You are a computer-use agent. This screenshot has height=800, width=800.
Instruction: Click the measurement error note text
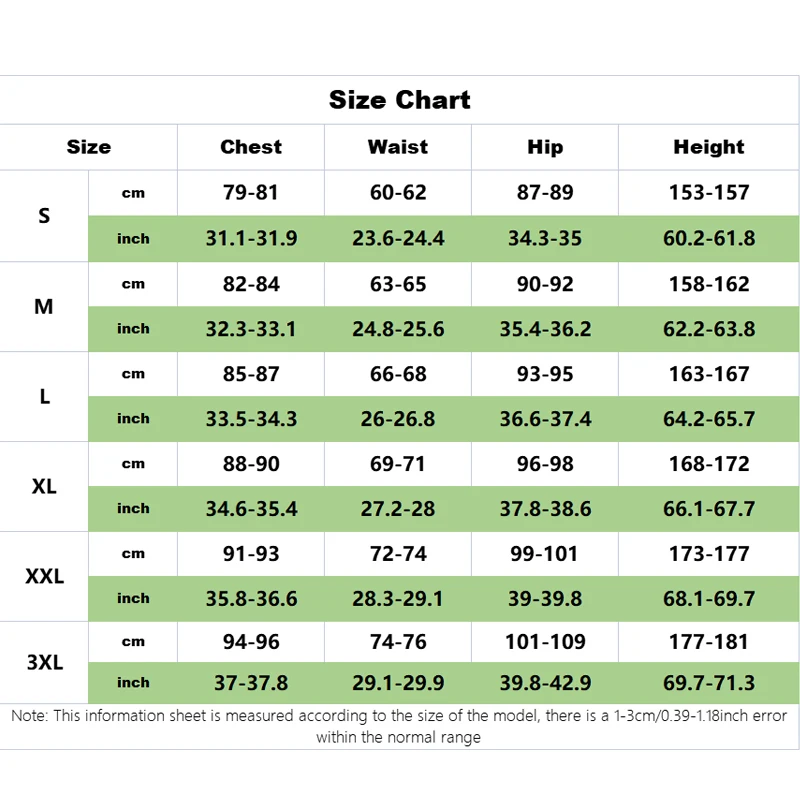tap(399, 726)
